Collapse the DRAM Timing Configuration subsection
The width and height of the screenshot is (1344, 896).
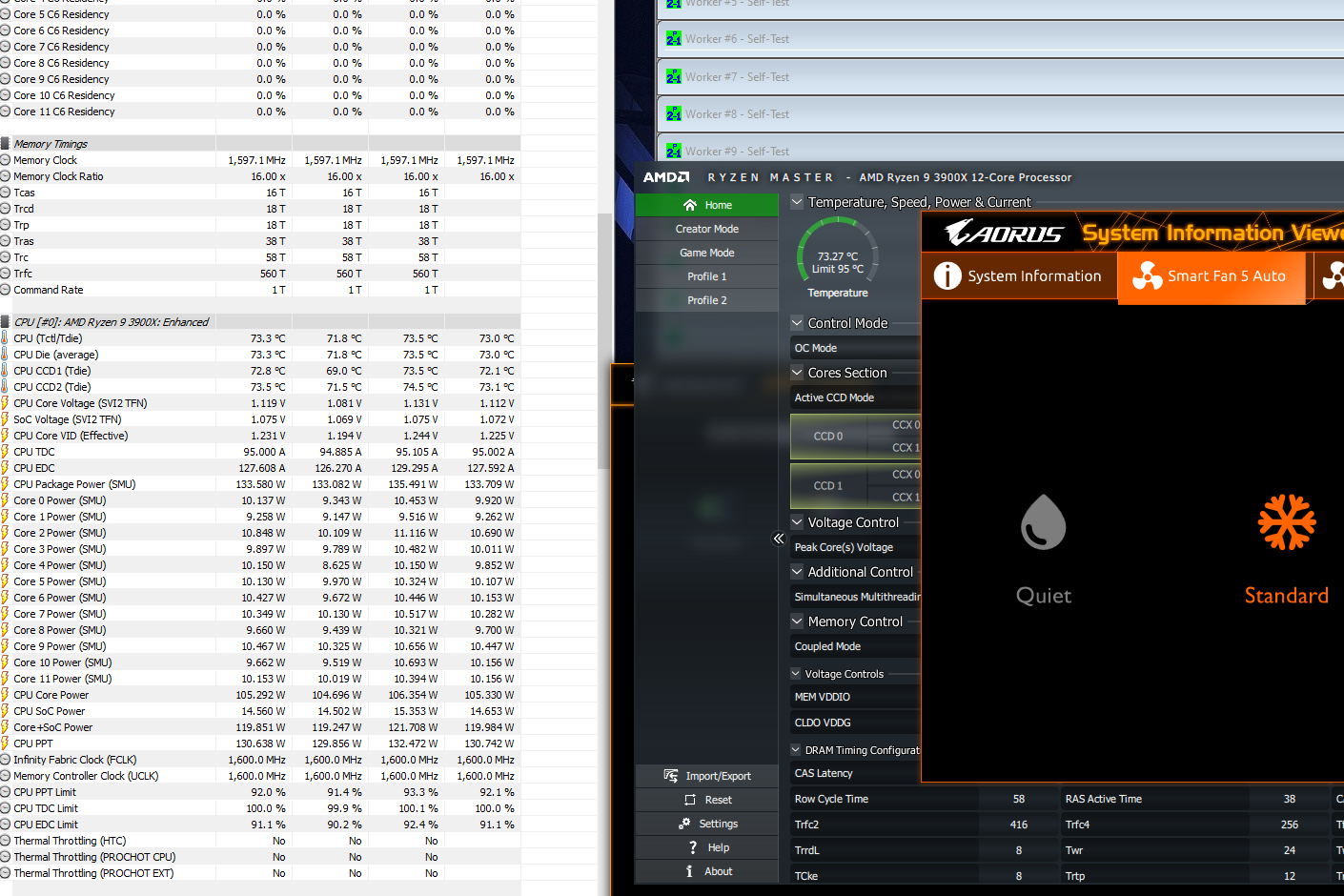coord(797,750)
